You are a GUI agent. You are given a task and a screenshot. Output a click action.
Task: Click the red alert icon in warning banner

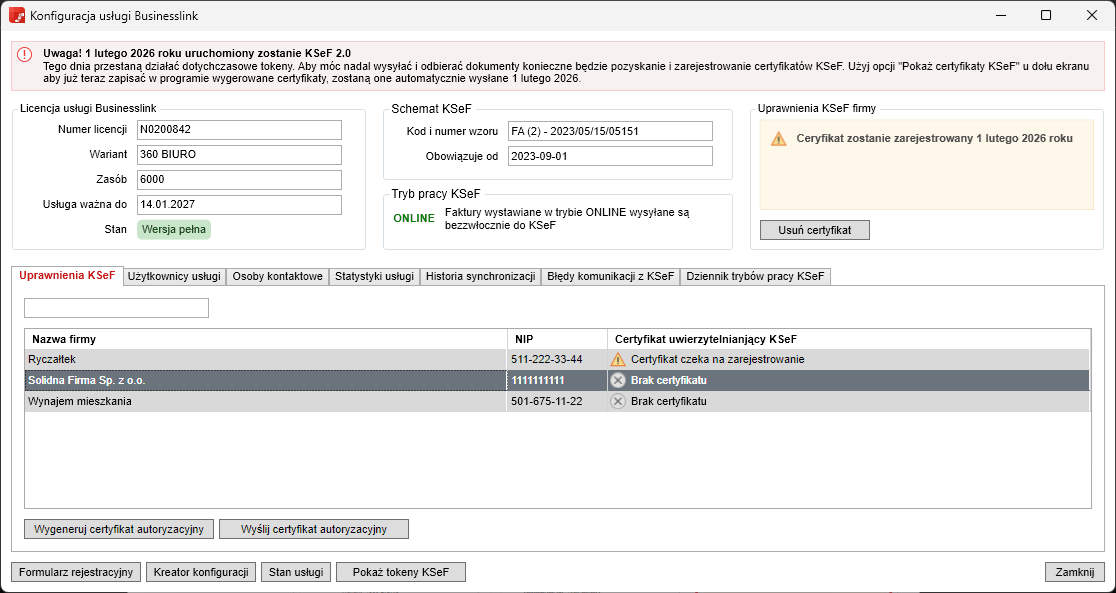point(25,55)
